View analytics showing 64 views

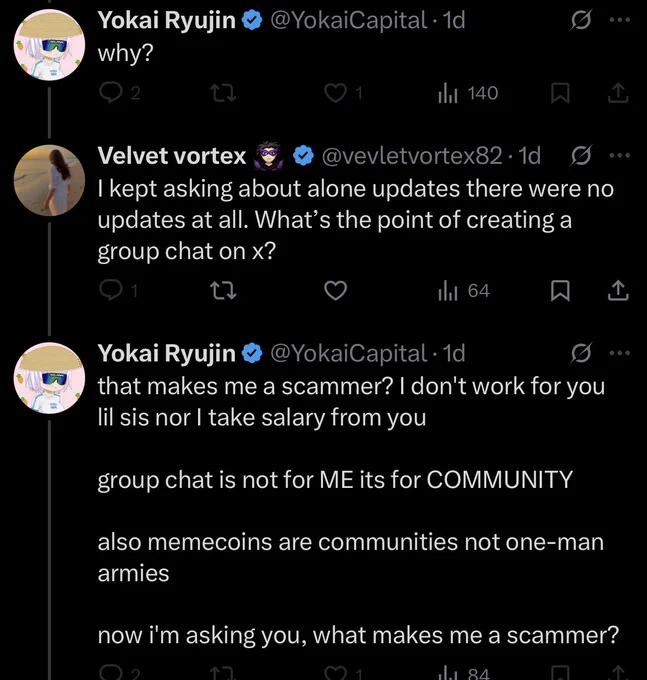click(x=464, y=291)
